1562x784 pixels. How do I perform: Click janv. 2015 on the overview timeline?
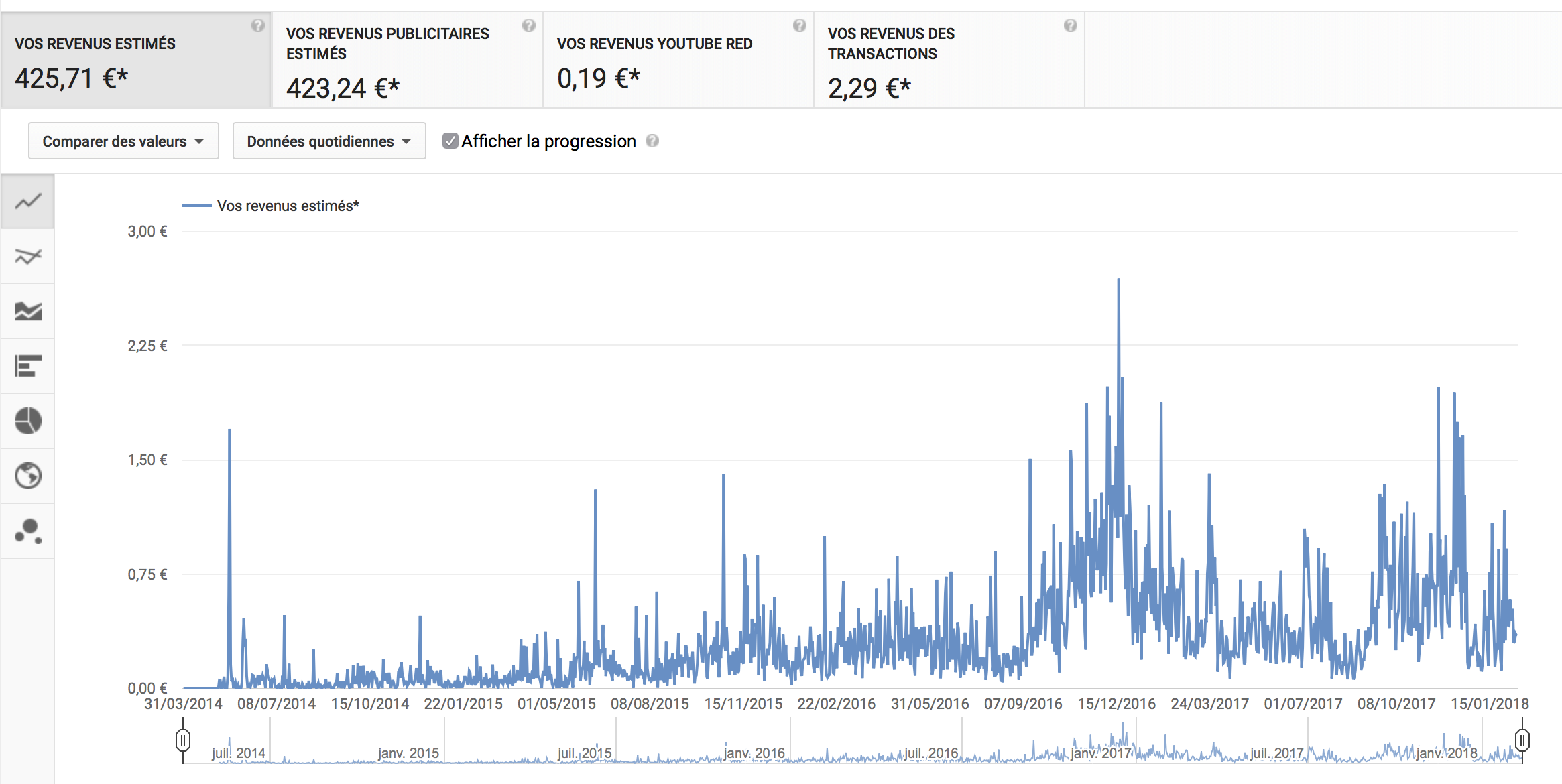click(x=408, y=753)
